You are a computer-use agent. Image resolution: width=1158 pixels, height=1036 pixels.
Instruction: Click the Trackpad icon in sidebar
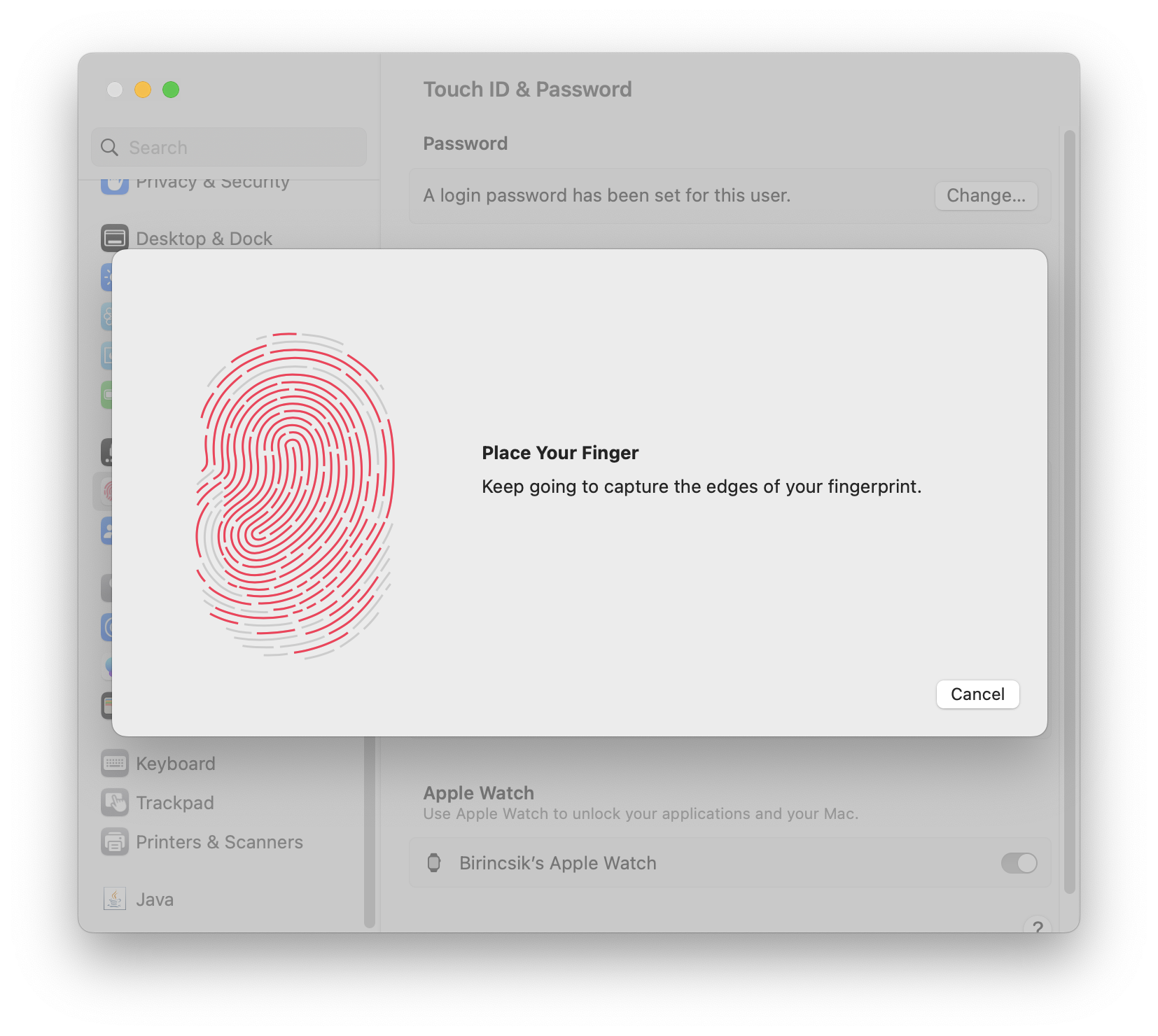(x=115, y=803)
